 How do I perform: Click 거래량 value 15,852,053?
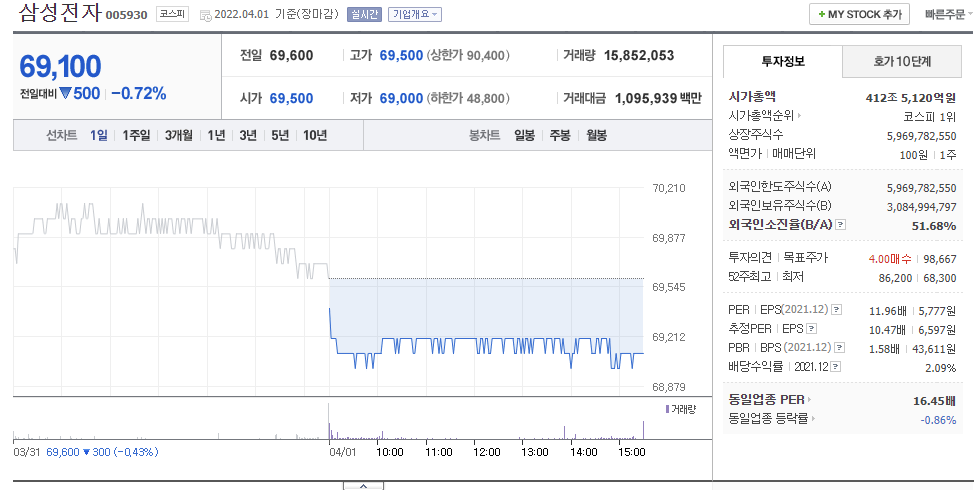639,55
